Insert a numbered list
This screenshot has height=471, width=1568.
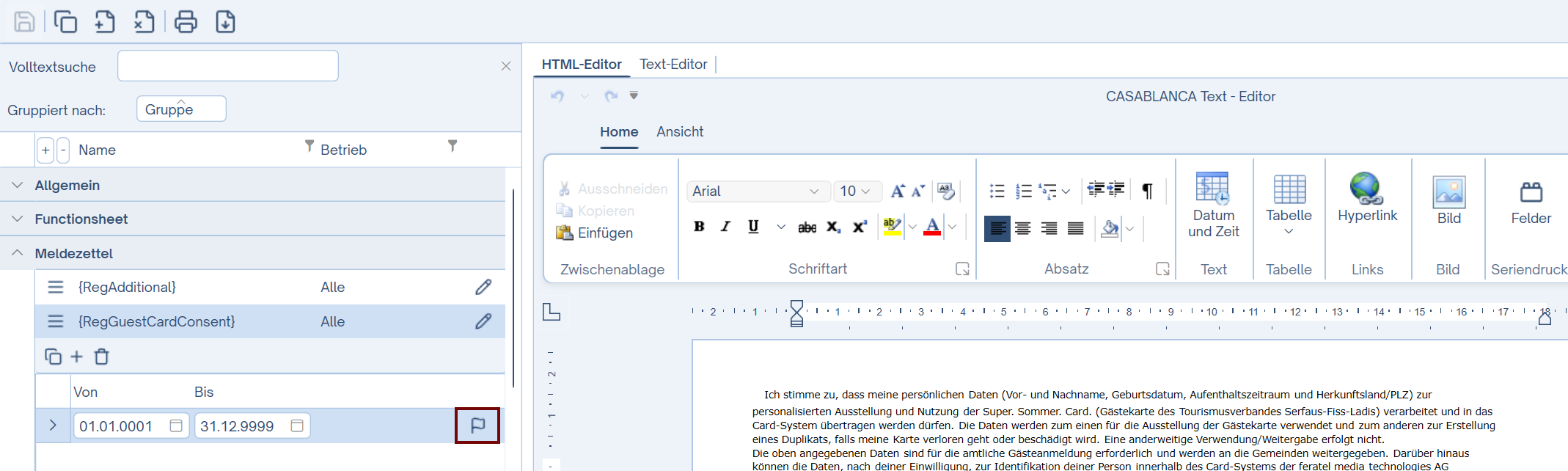pyautogui.click(x=1024, y=191)
